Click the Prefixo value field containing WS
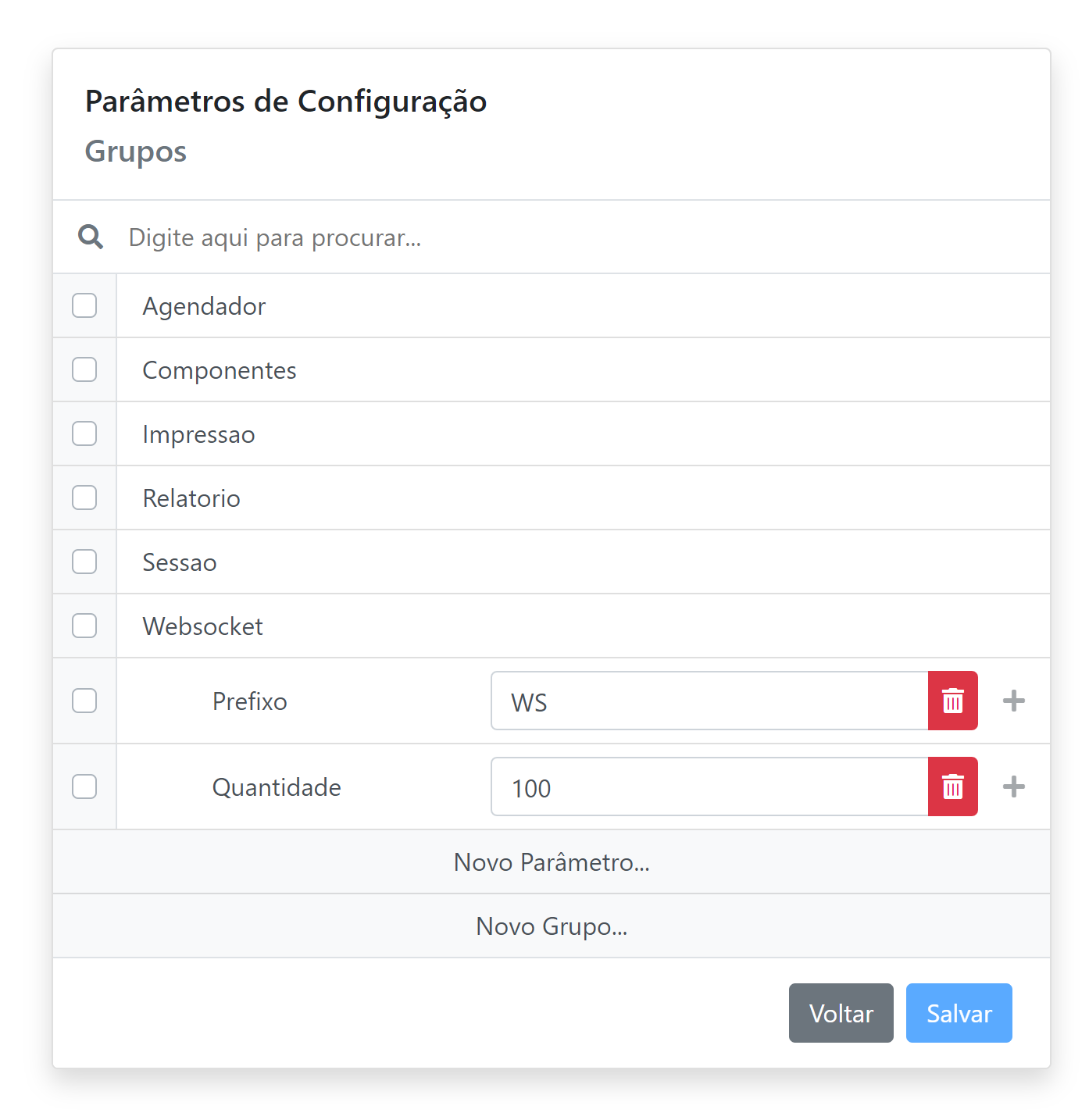This screenshot has width=1089, height=1120. [709, 701]
